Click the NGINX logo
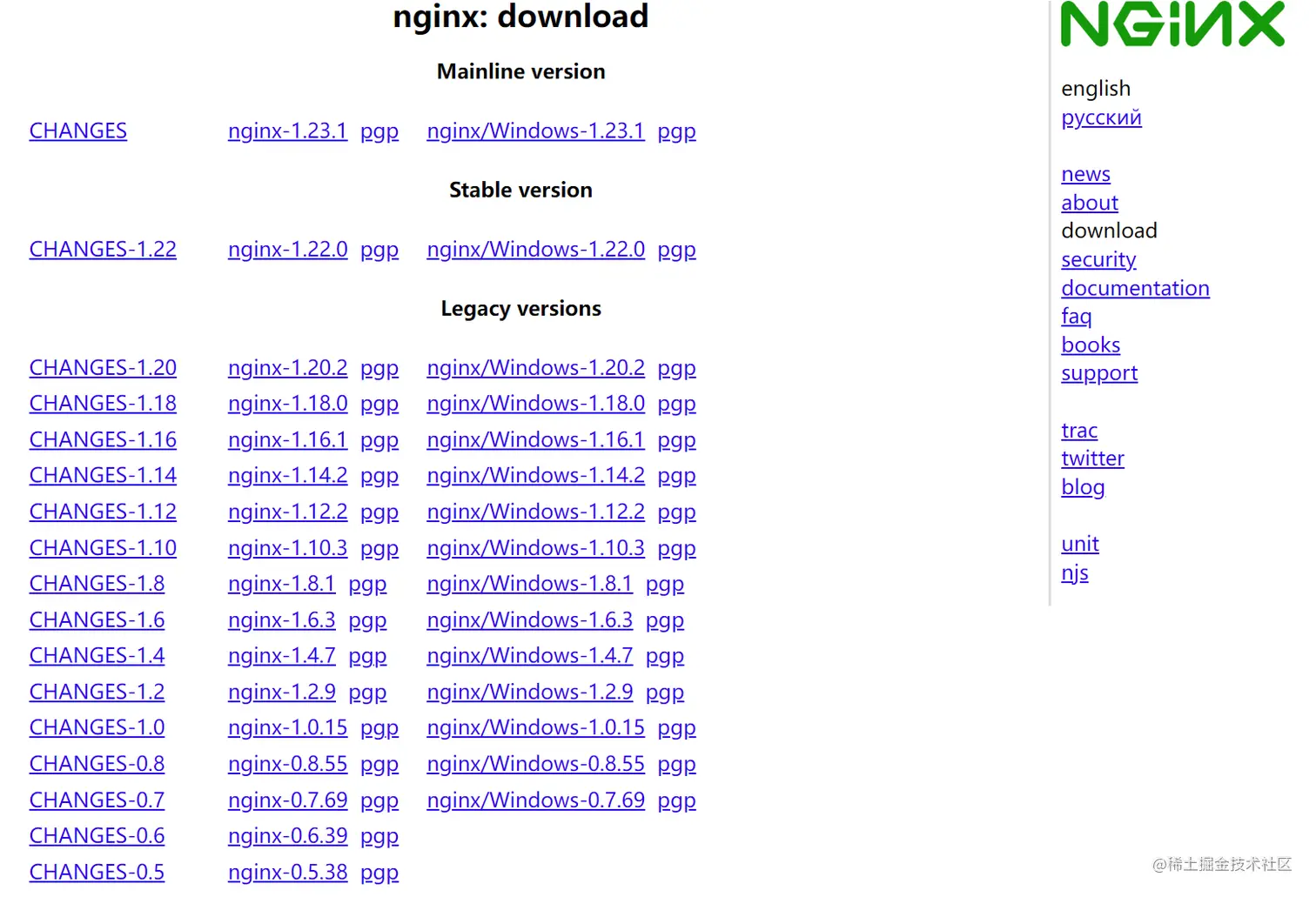The image size is (1316, 897). [1172, 23]
